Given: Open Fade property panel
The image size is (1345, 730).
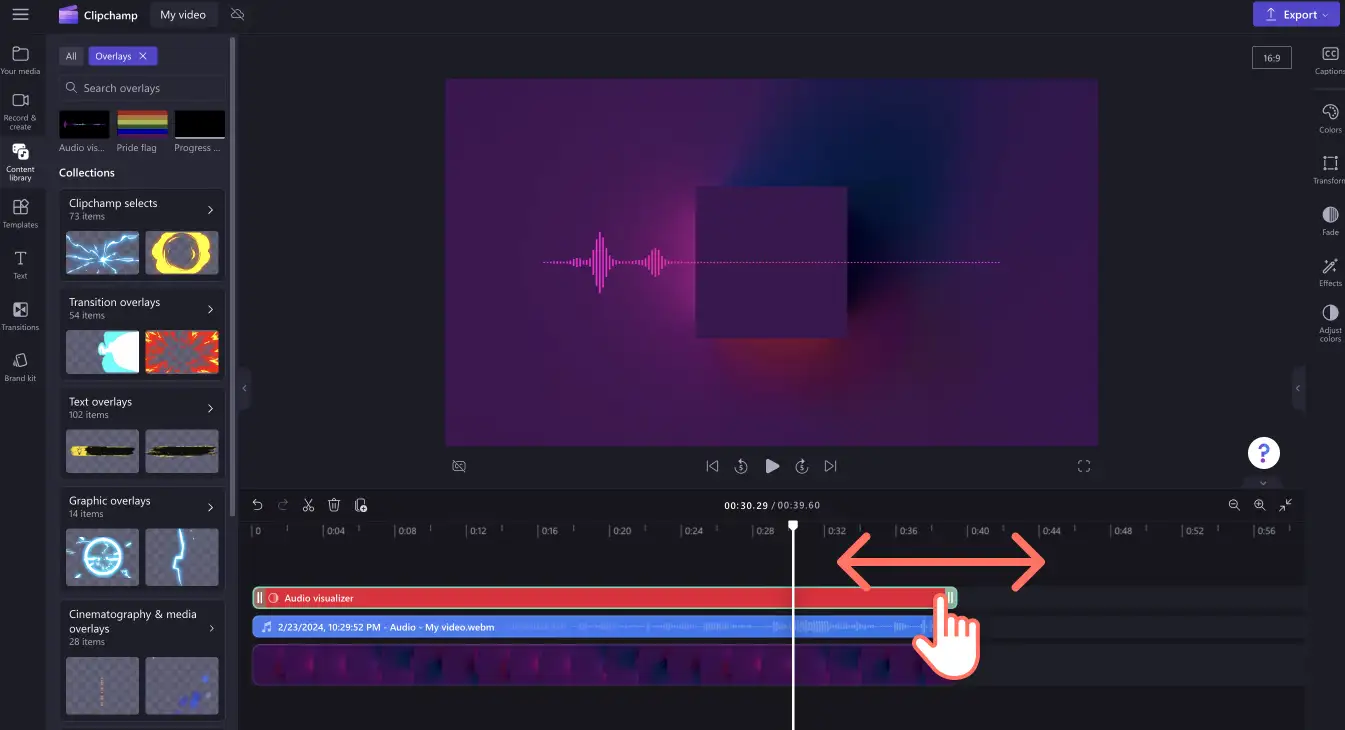Looking at the screenshot, I should (1330, 221).
